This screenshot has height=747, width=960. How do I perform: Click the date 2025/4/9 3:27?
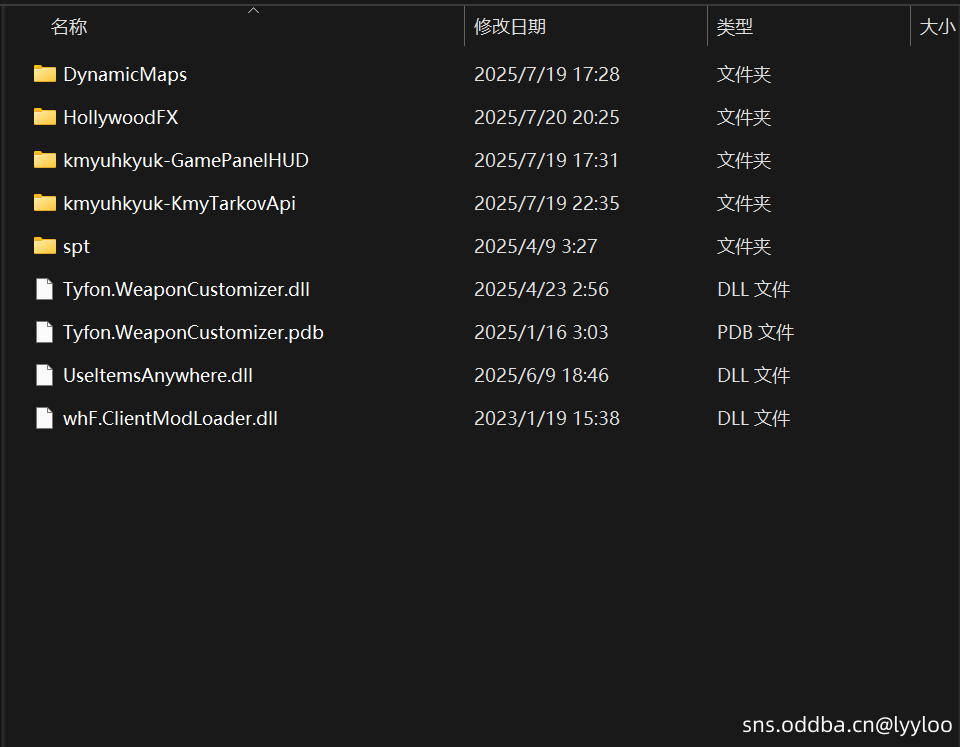click(x=536, y=246)
